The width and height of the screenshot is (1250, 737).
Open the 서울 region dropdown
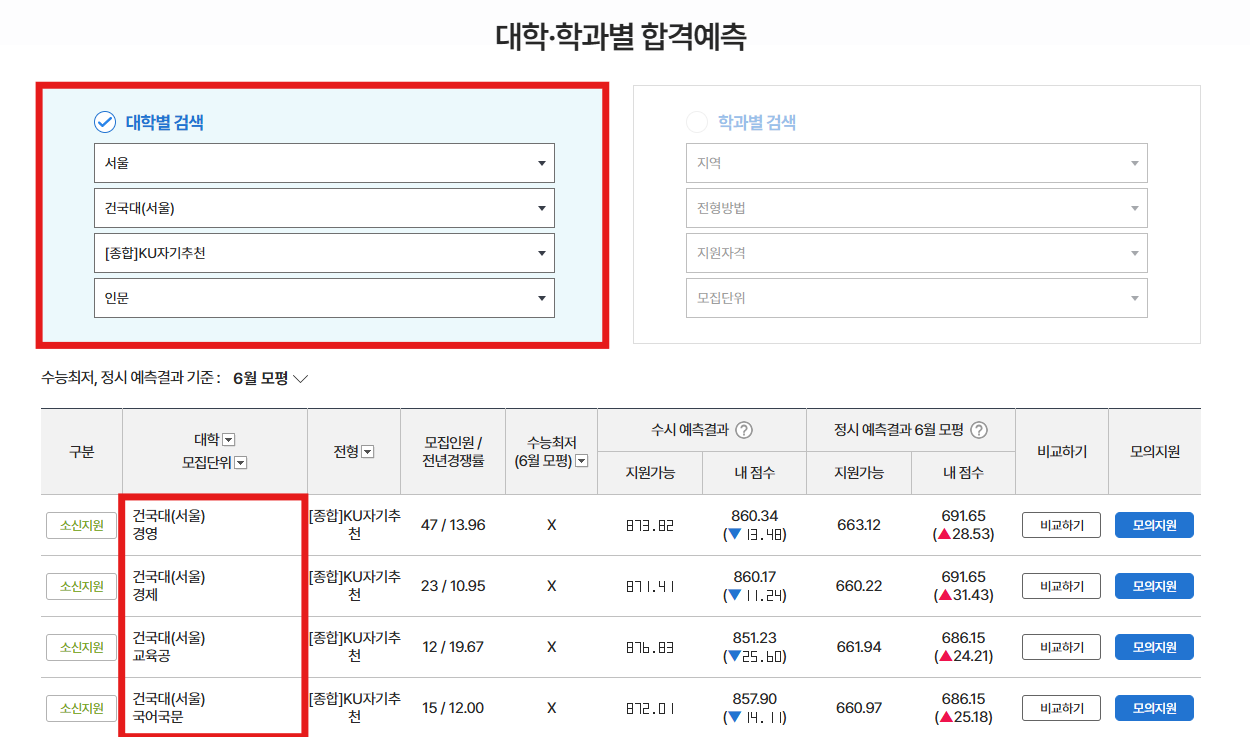(x=324, y=162)
